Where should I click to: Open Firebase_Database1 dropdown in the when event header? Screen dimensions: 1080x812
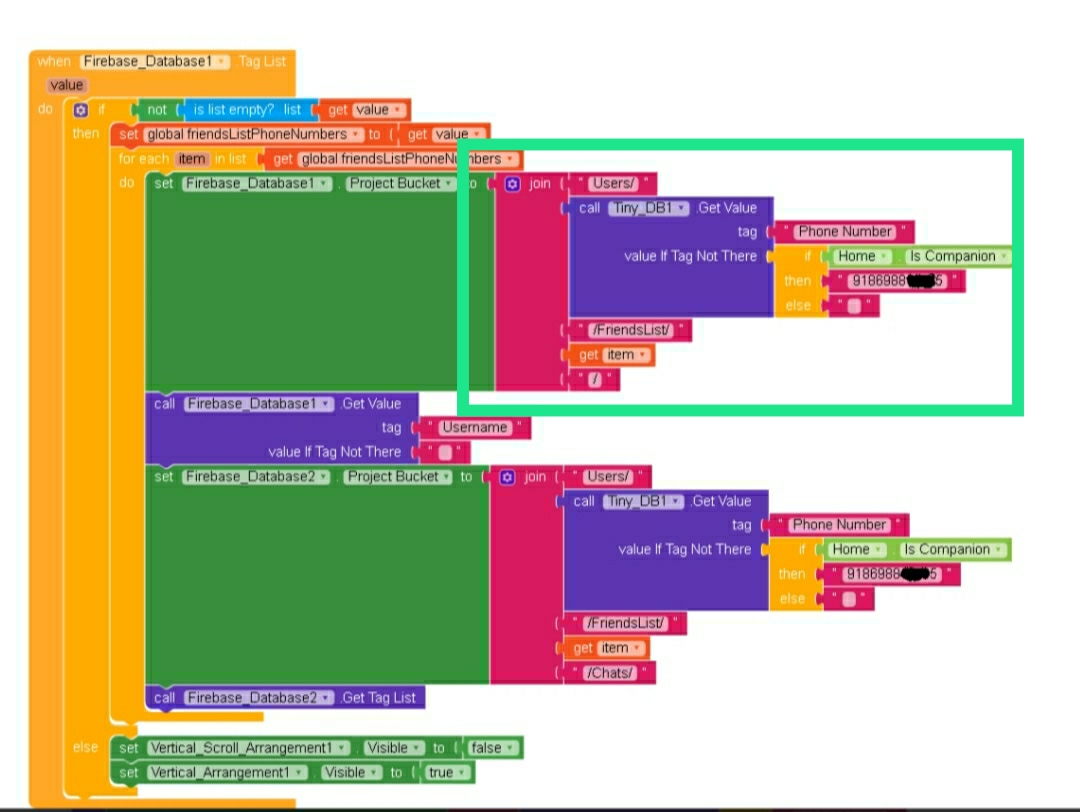tap(155, 61)
